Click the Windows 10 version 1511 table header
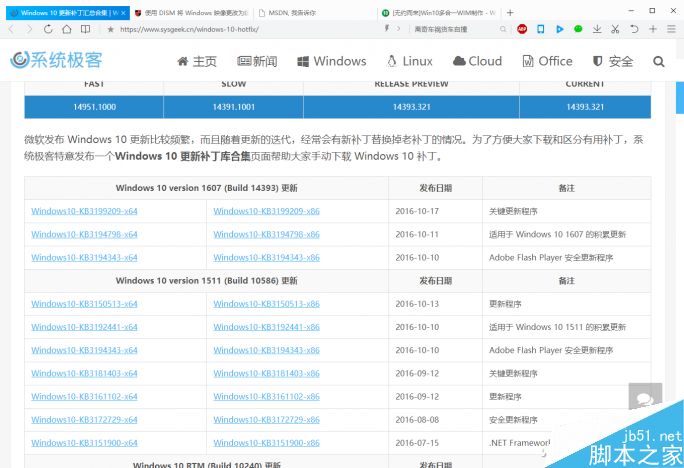Screen dimensions: 684x468 click(206, 280)
